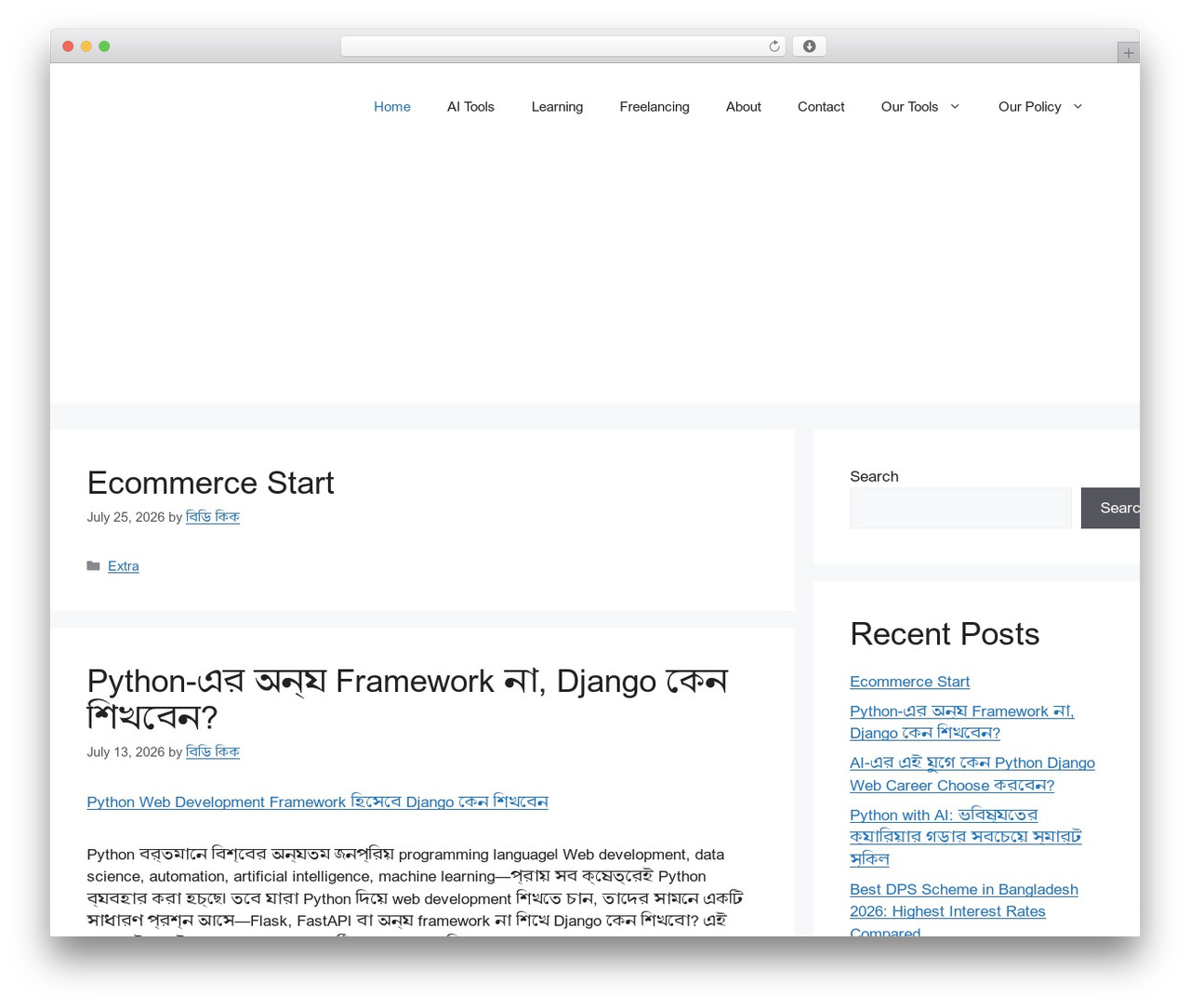Expand the Our Tools submenu arrow
This screenshot has height=1008, width=1190.
click(x=955, y=107)
